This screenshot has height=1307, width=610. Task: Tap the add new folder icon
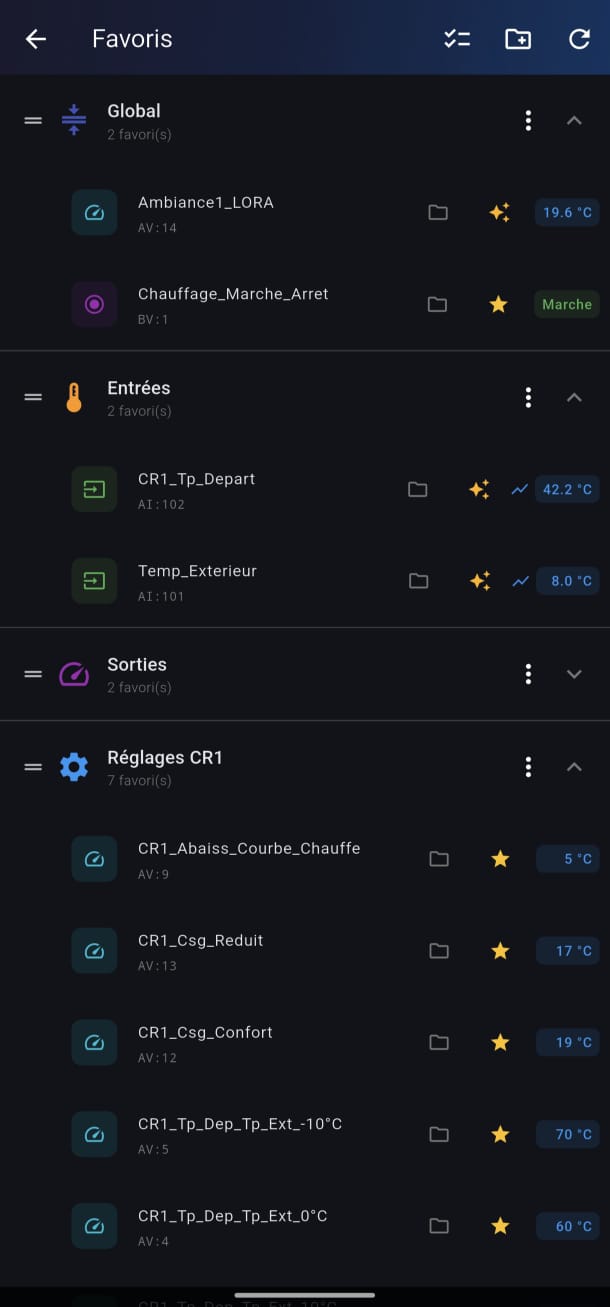pyautogui.click(x=518, y=39)
